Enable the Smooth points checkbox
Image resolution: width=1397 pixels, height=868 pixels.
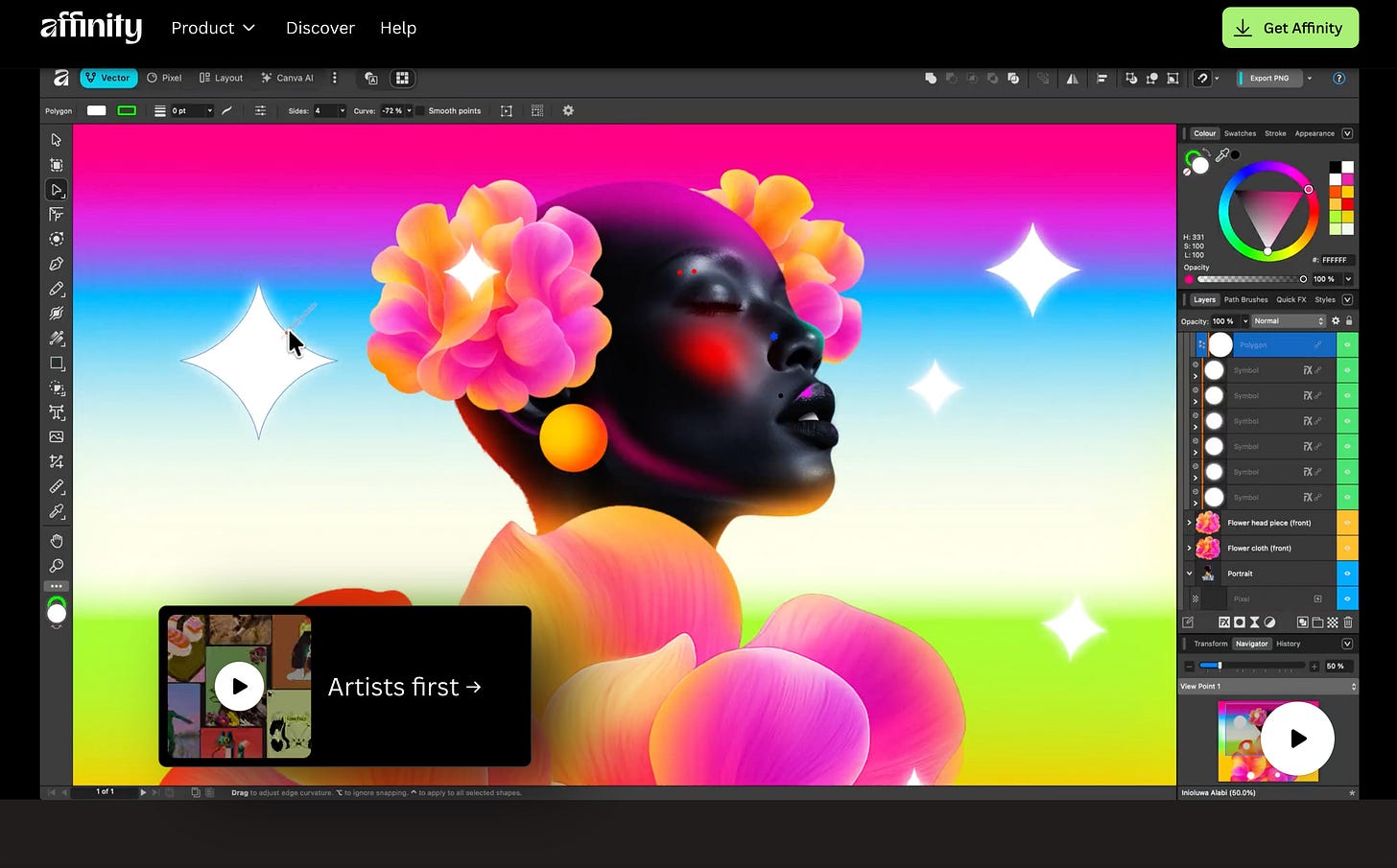420,110
